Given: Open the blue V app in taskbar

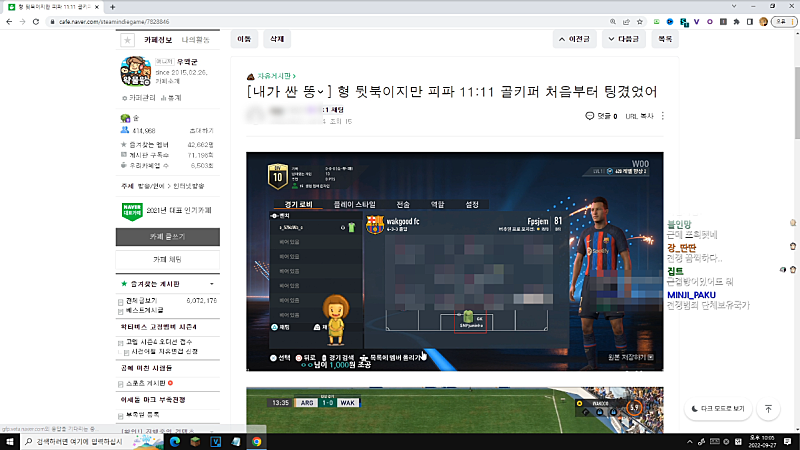Looking at the screenshot, I should coord(215,441).
